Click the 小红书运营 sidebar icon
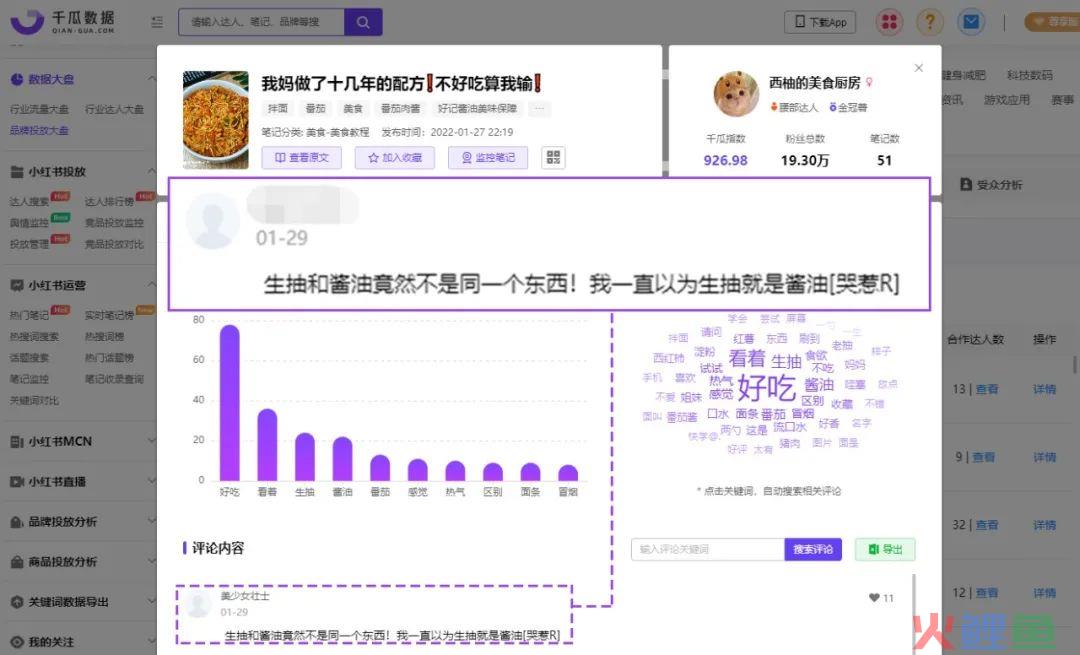The height and width of the screenshot is (655, 1080). click(x=17, y=285)
